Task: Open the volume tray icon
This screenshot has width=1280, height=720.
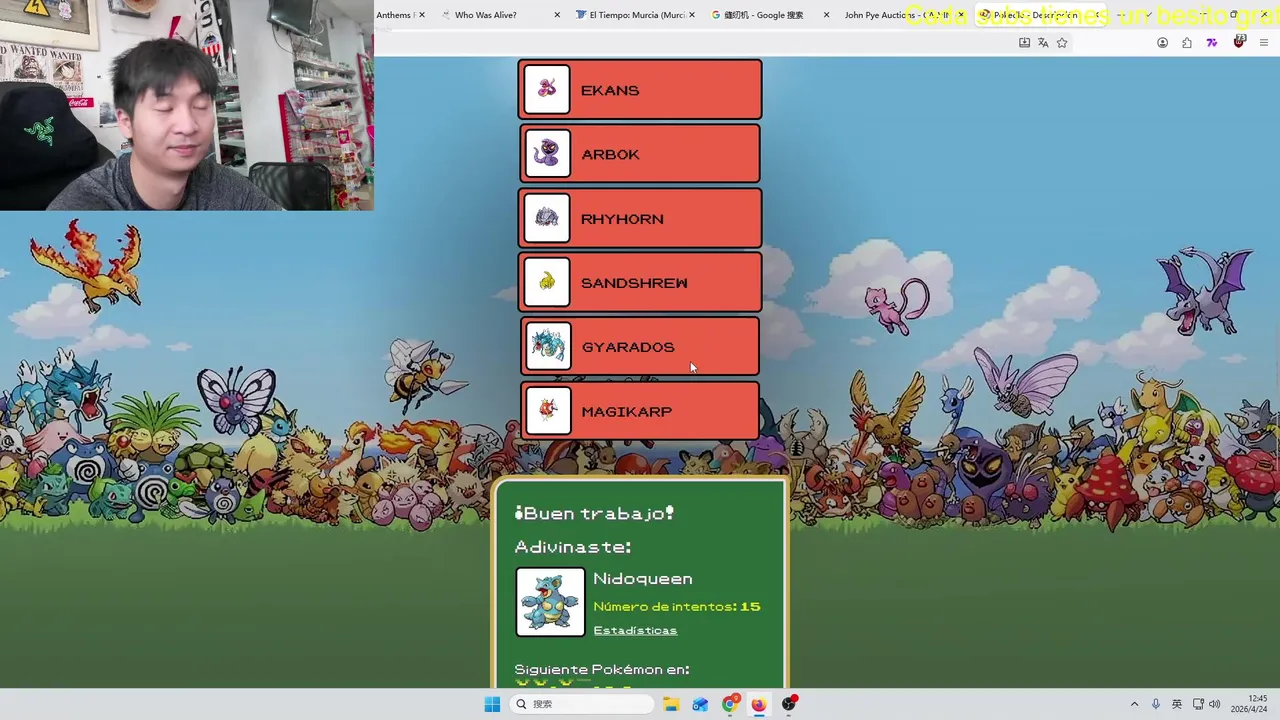Action: [1214, 704]
